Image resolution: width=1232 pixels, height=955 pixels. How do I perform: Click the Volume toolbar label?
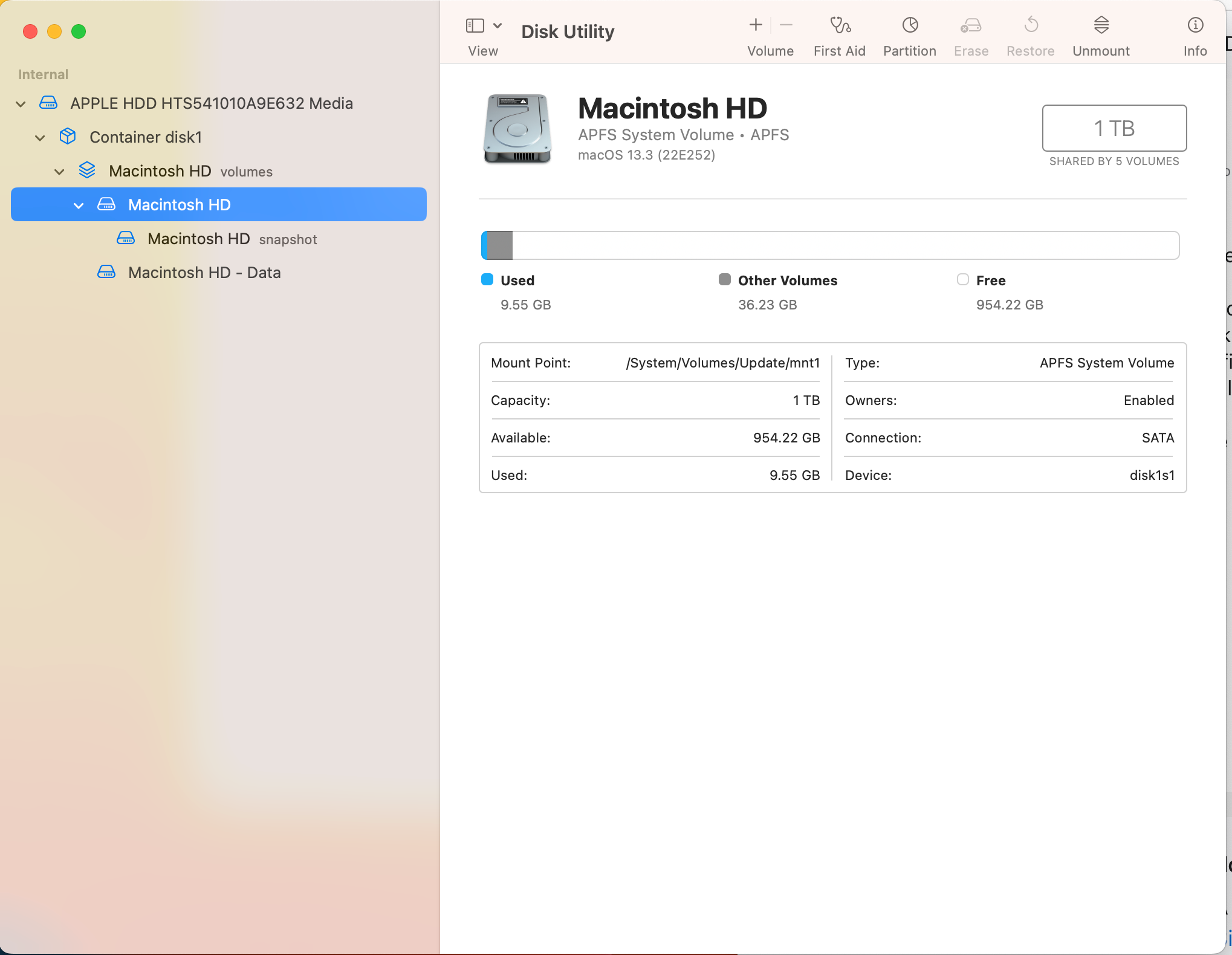click(770, 51)
